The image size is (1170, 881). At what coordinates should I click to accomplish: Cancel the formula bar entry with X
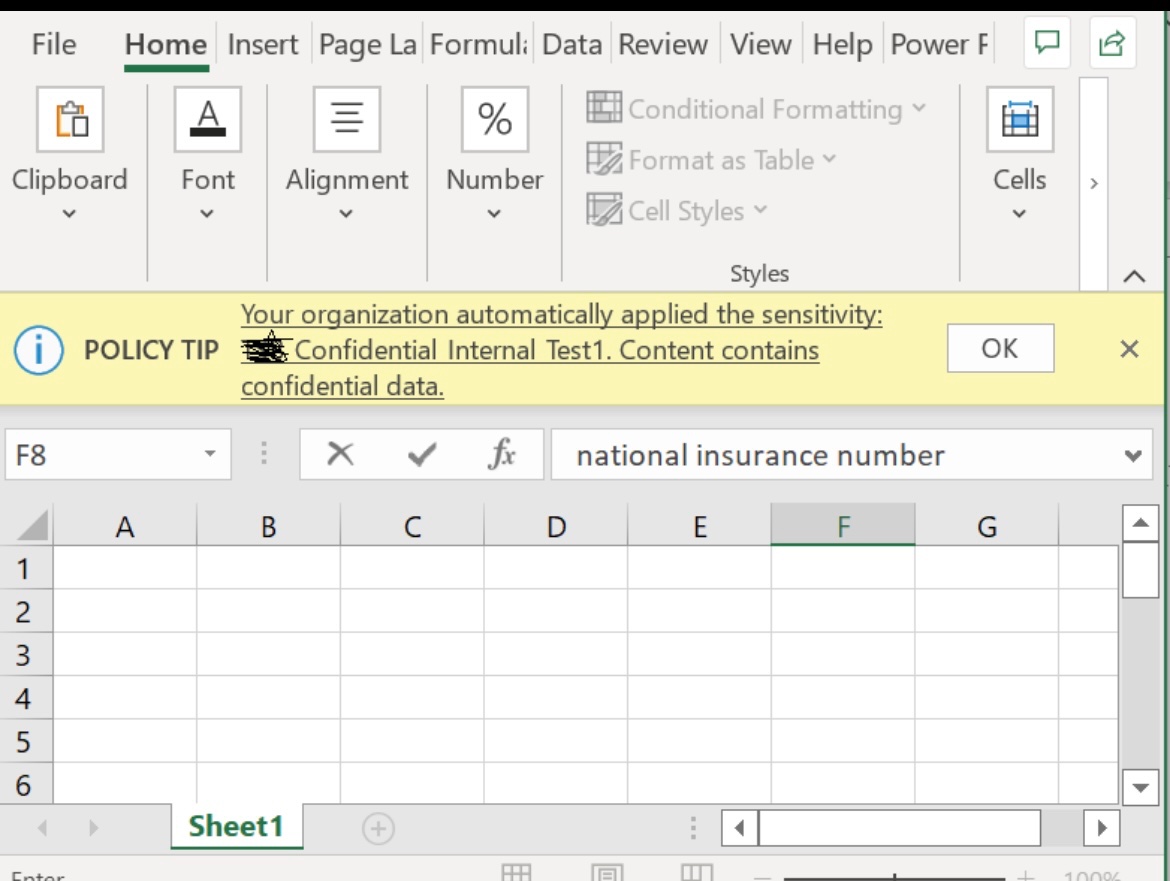[340, 454]
